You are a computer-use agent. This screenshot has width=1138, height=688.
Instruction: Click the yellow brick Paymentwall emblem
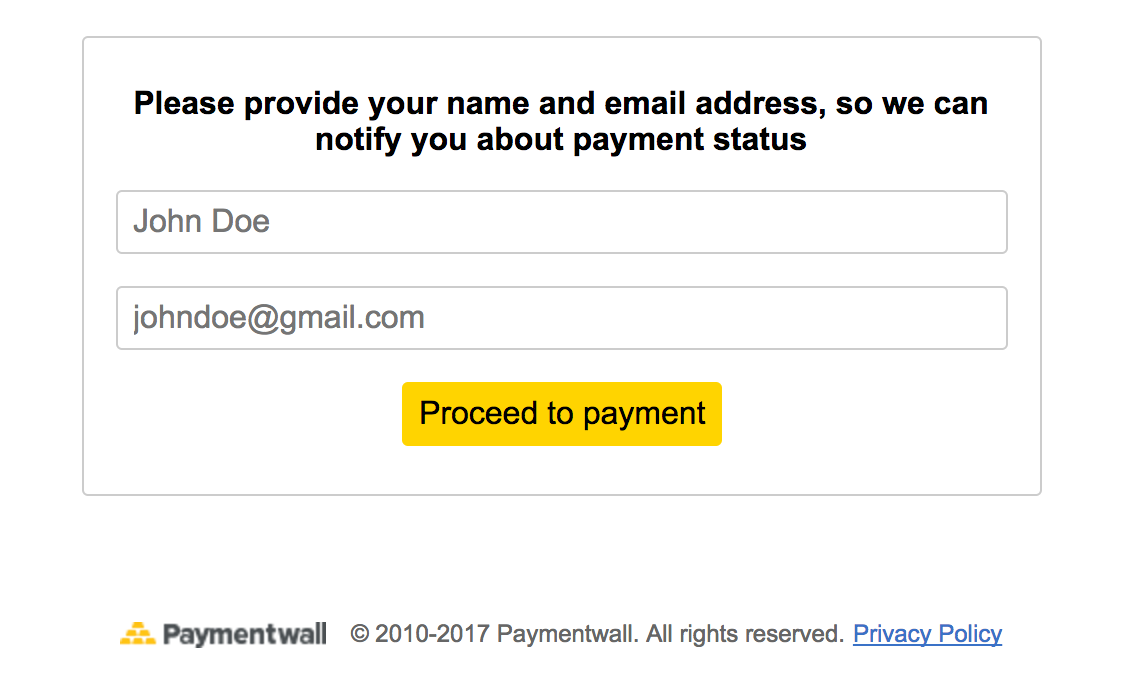pyautogui.click(x=138, y=634)
